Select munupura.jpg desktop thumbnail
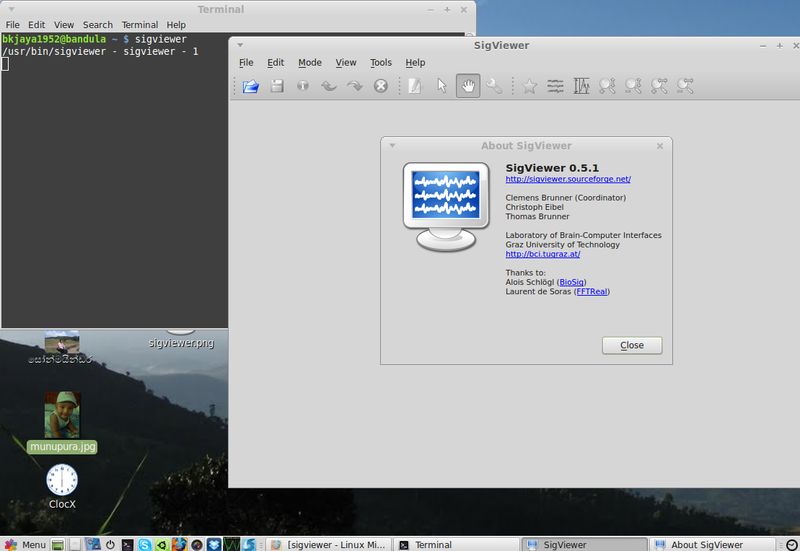Image resolution: width=800 pixels, height=551 pixels. pos(62,415)
